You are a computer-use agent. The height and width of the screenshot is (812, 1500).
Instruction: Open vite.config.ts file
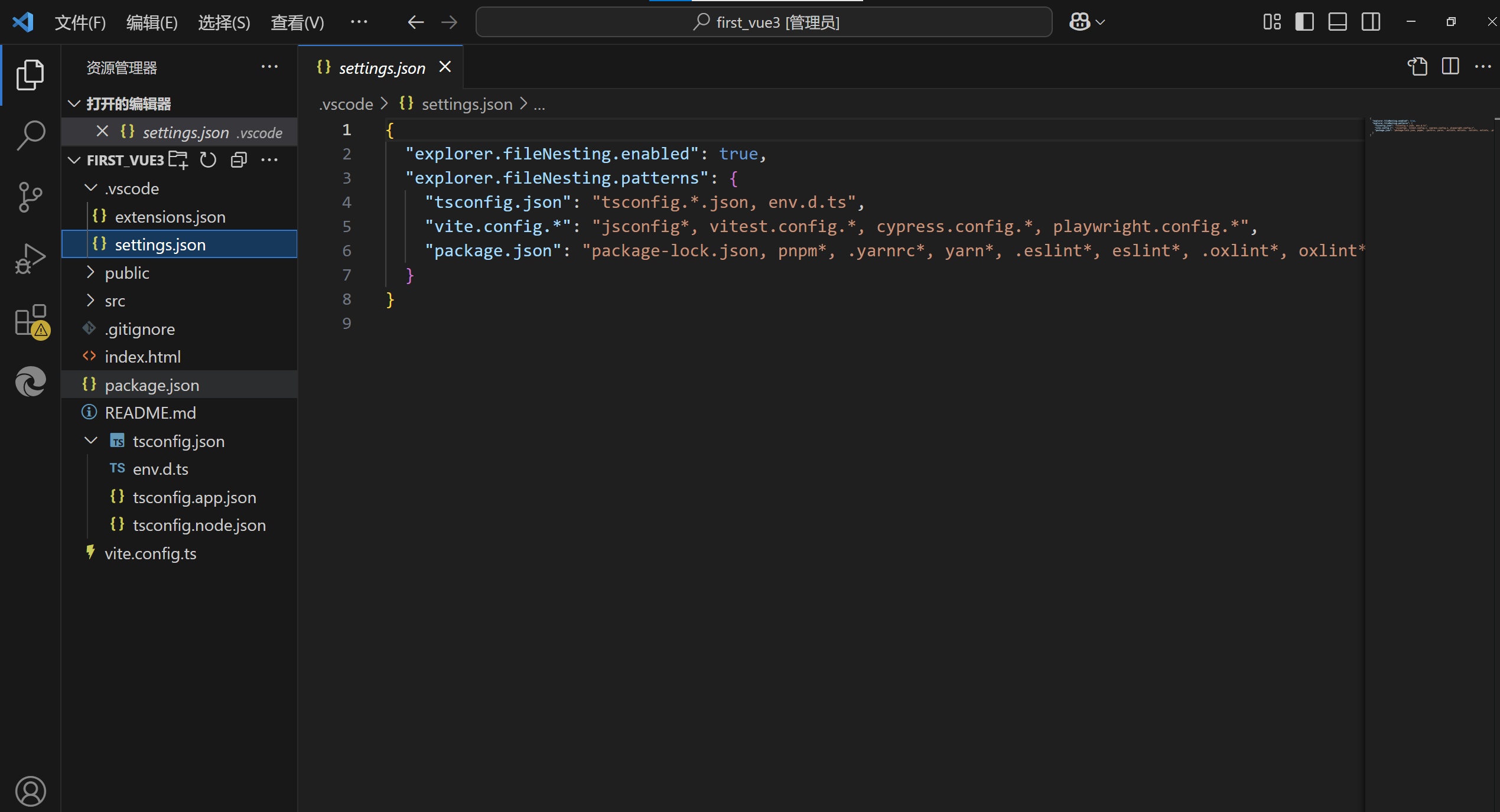[x=150, y=553]
